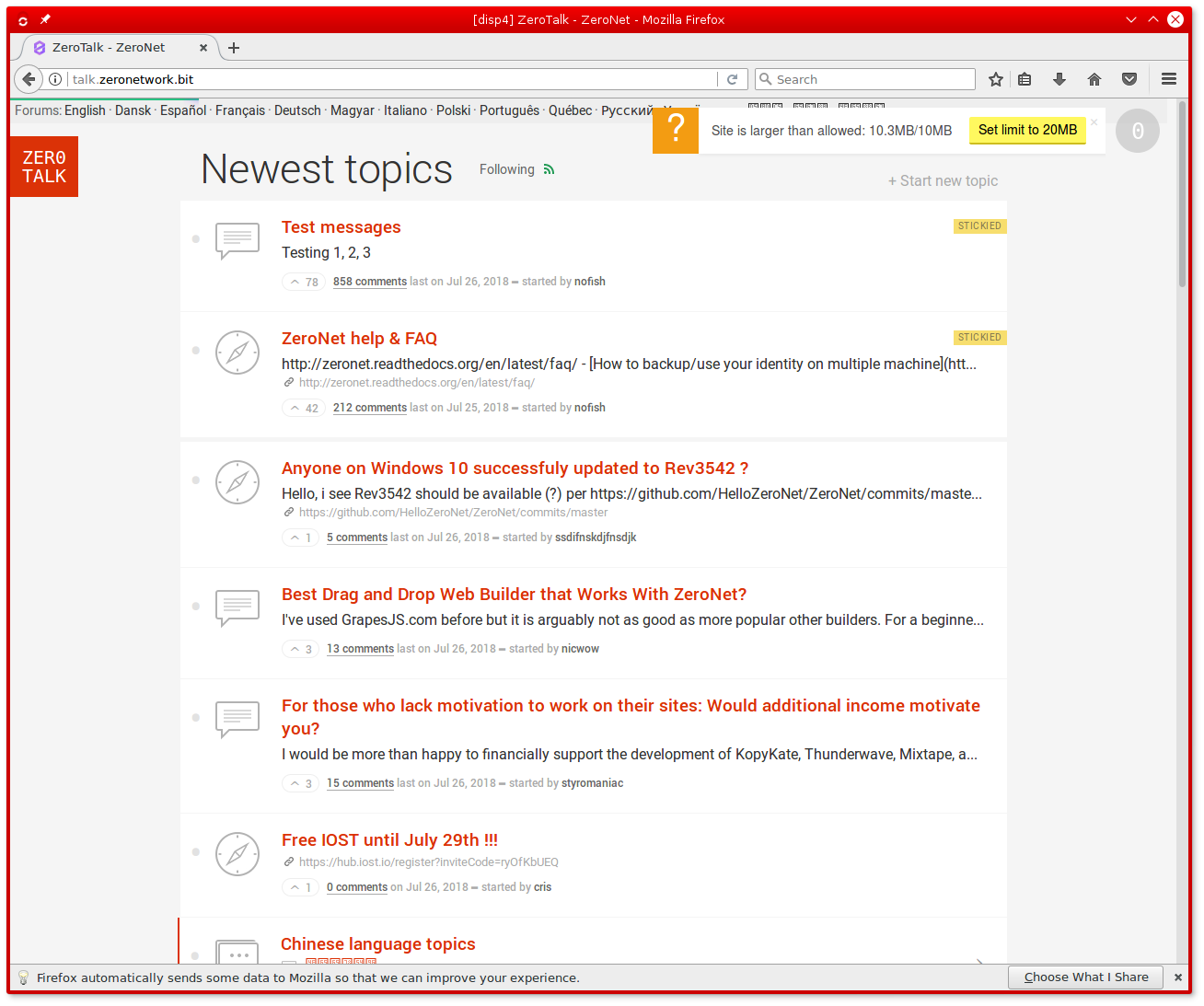Toggle Following next to Newest topics
The image size is (1204, 1006).
[507, 169]
